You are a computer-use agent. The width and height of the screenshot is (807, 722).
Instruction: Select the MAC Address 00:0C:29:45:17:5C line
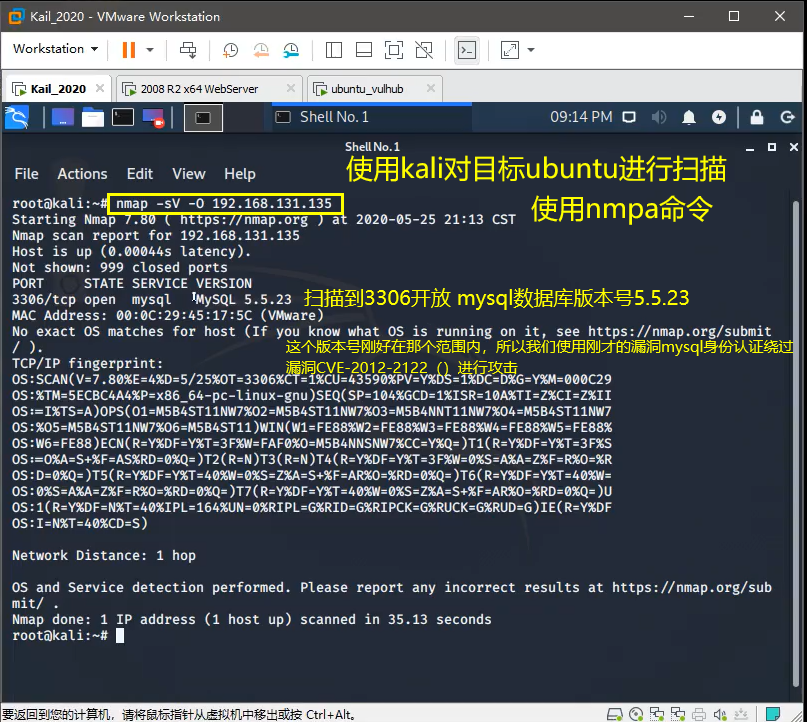(x=168, y=315)
